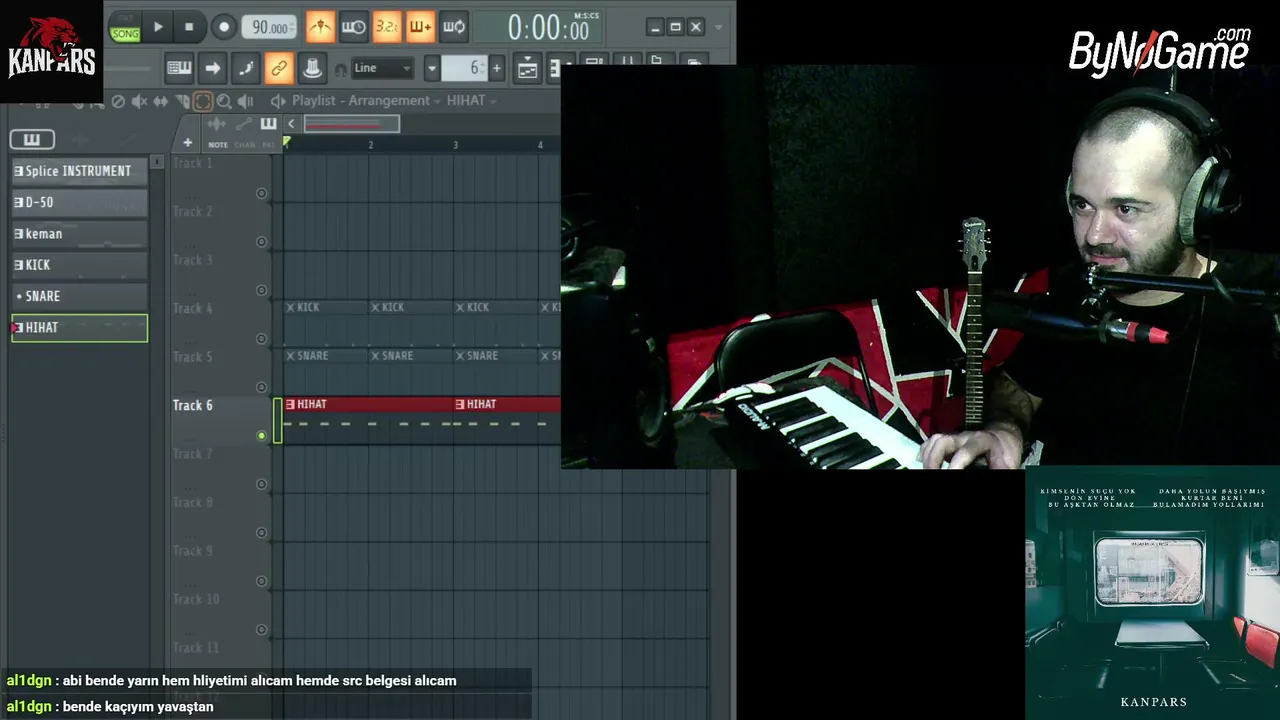This screenshot has height=720, width=1280.
Task: Click the pattern number field showing 6
Action: tap(464, 68)
